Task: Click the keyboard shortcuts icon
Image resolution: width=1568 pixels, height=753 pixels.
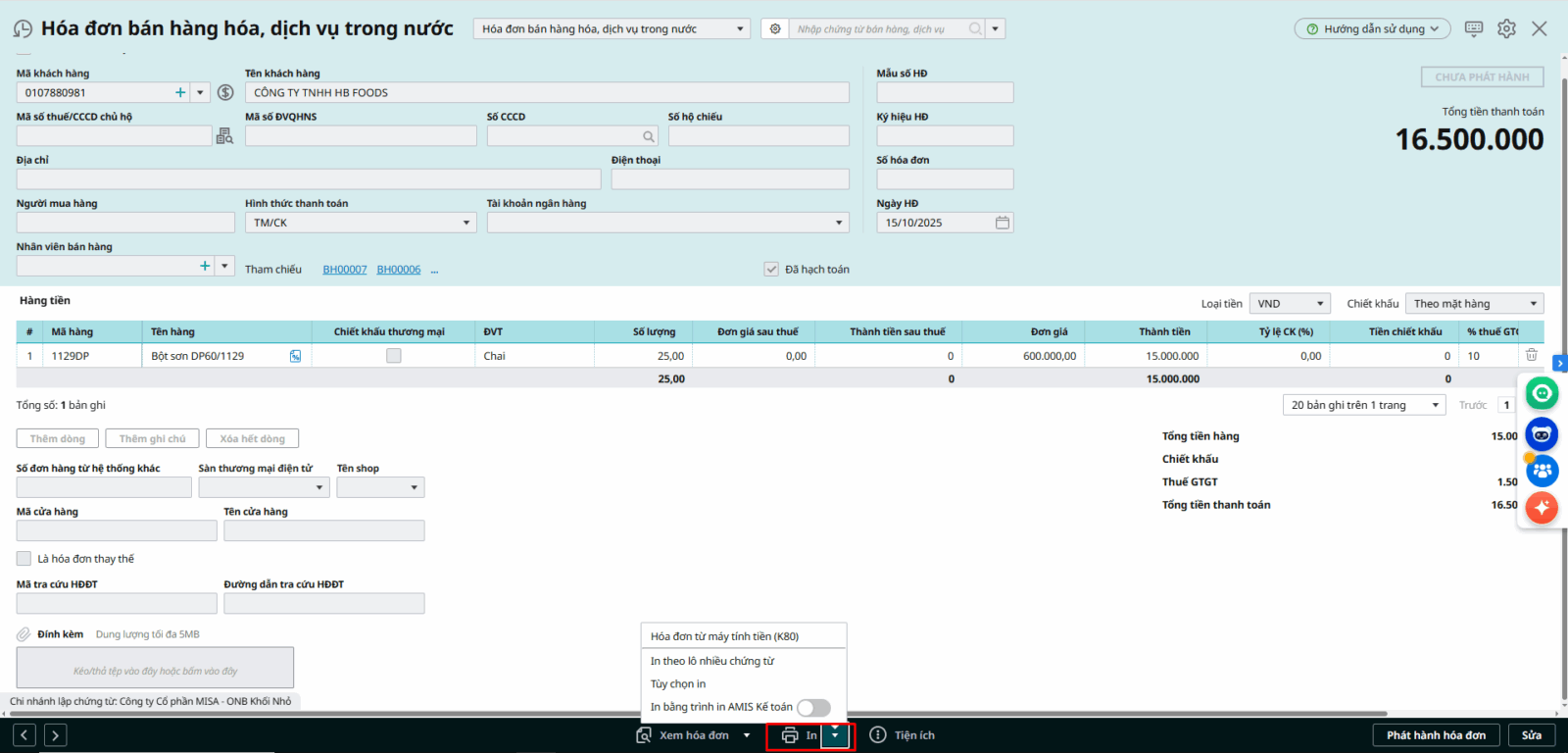Action: point(1474,28)
